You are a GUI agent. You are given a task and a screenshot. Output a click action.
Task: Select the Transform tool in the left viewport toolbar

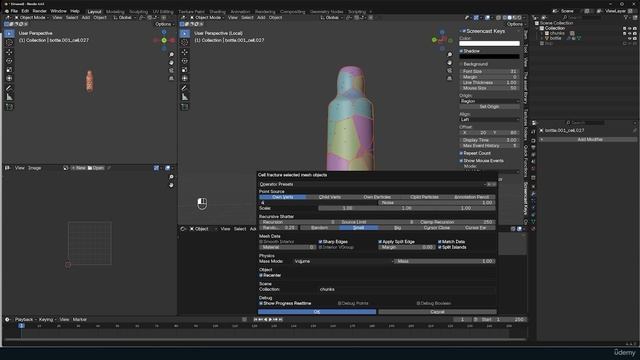(9, 78)
